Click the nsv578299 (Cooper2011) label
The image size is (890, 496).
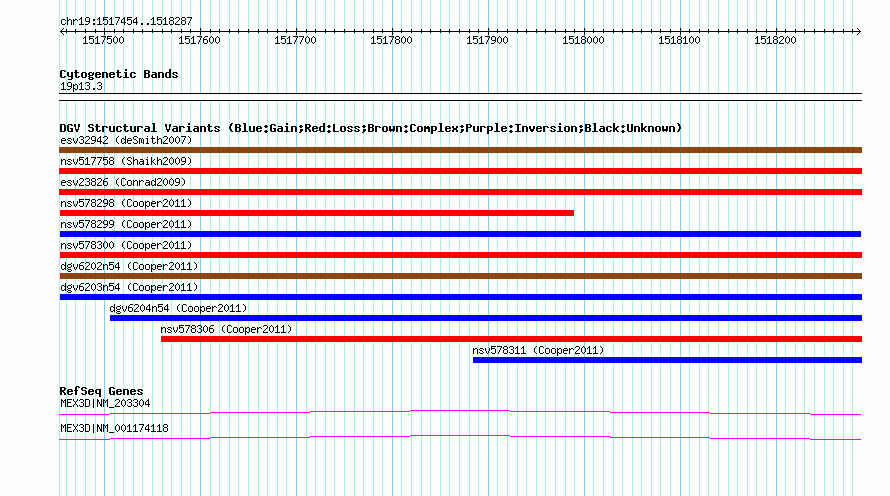[126, 224]
